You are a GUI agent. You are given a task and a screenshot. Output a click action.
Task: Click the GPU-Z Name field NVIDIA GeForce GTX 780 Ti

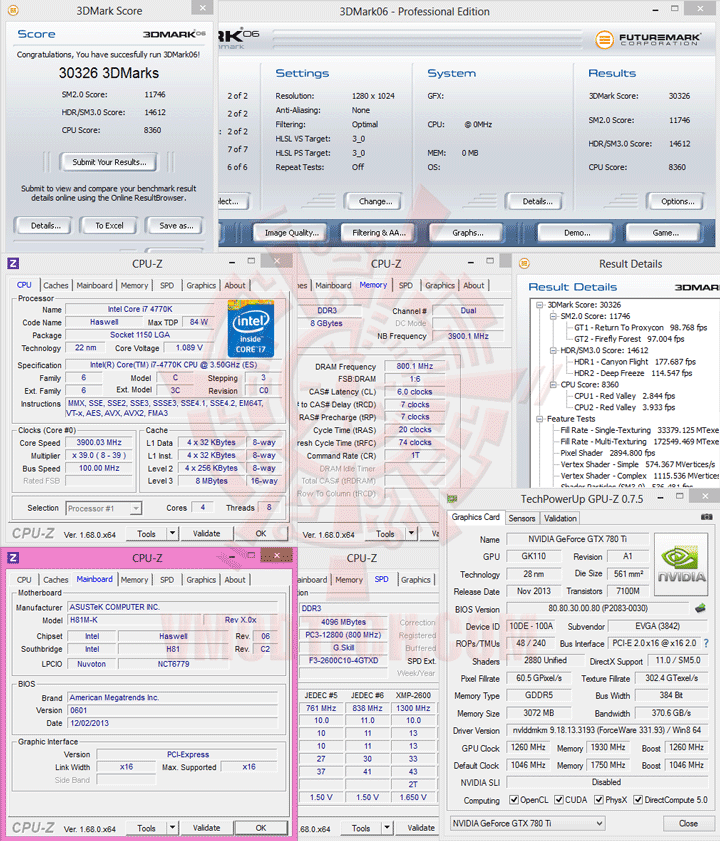[577, 538]
